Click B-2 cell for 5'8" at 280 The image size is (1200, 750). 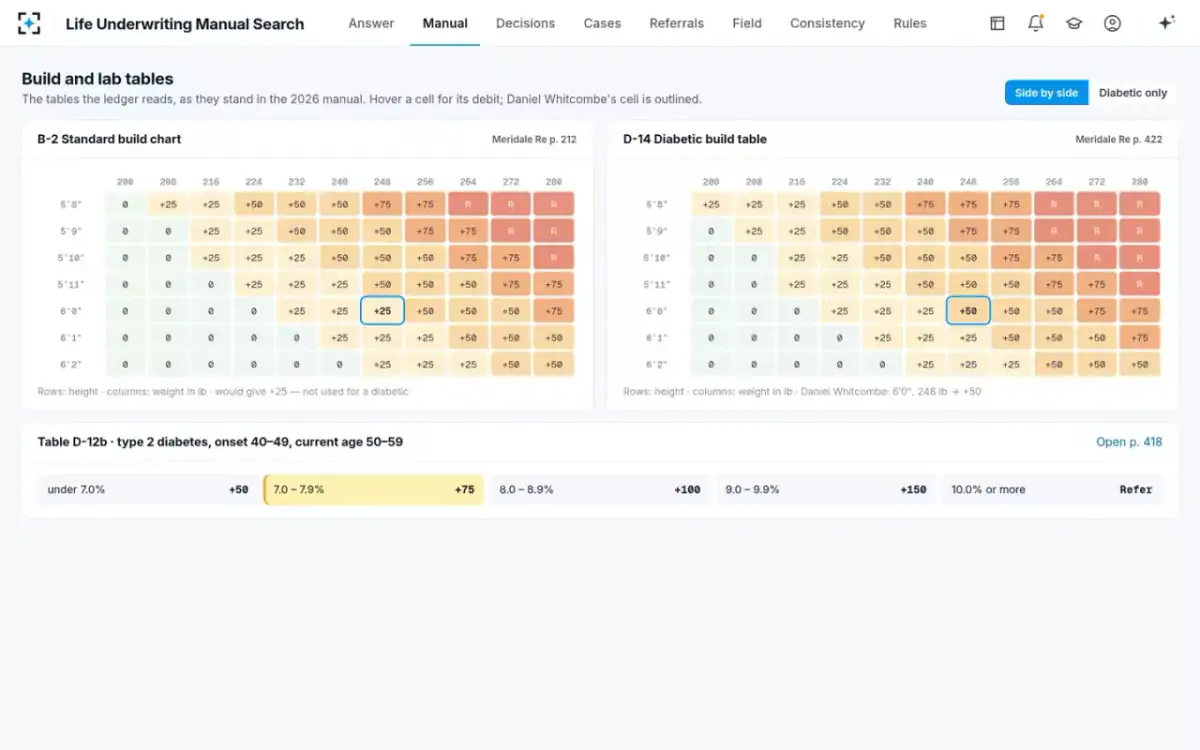point(554,204)
